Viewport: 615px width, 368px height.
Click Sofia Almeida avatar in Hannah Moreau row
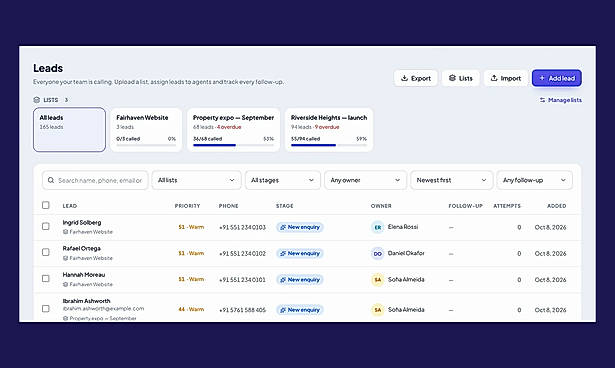pyautogui.click(x=377, y=280)
